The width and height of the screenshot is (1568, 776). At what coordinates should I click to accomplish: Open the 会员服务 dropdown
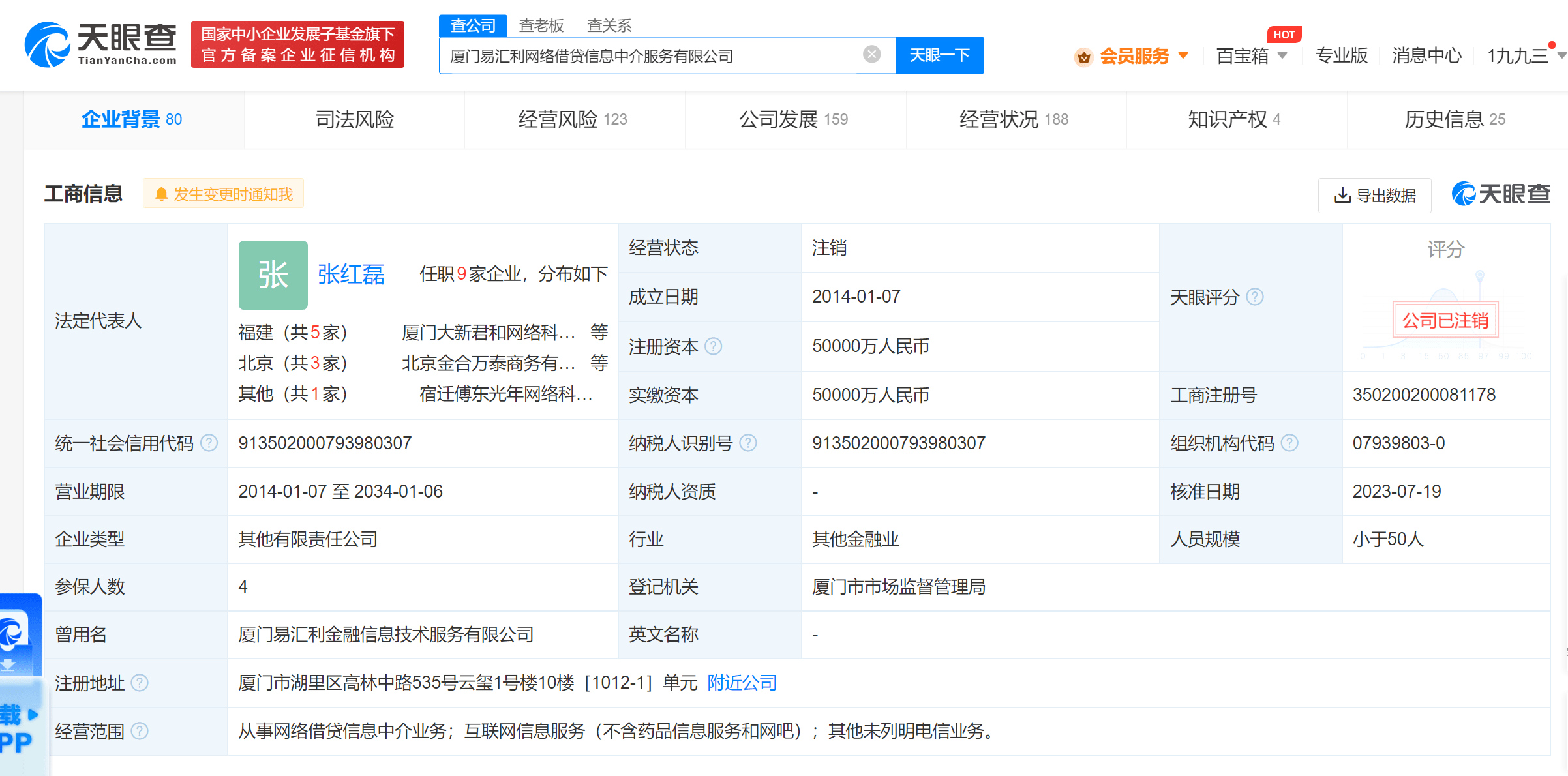click(1143, 56)
